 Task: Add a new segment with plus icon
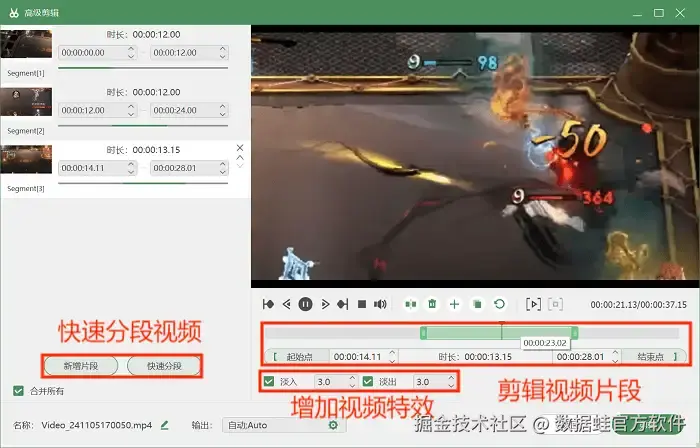click(x=454, y=304)
